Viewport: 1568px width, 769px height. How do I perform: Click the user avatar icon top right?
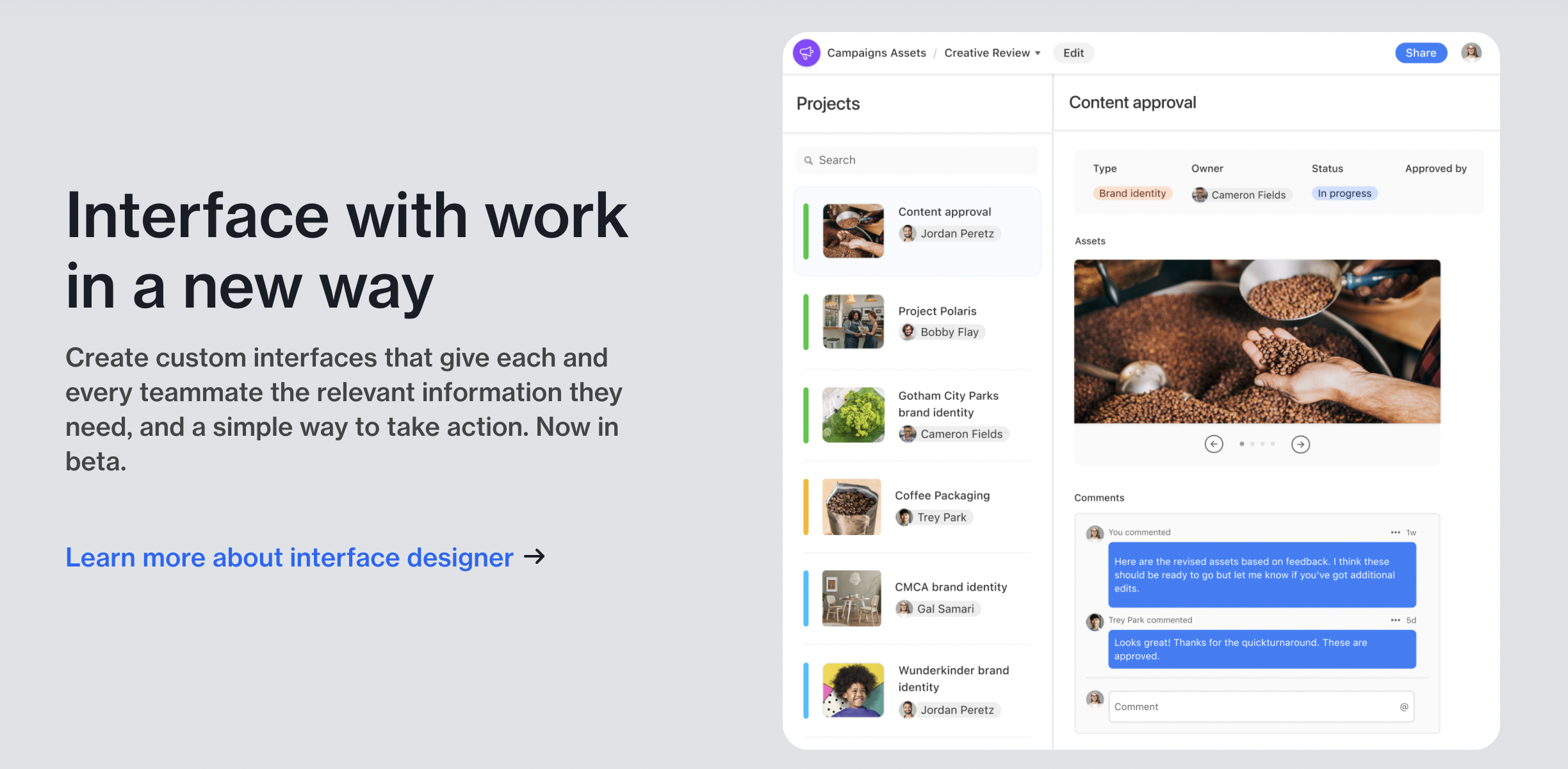click(x=1471, y=52)
